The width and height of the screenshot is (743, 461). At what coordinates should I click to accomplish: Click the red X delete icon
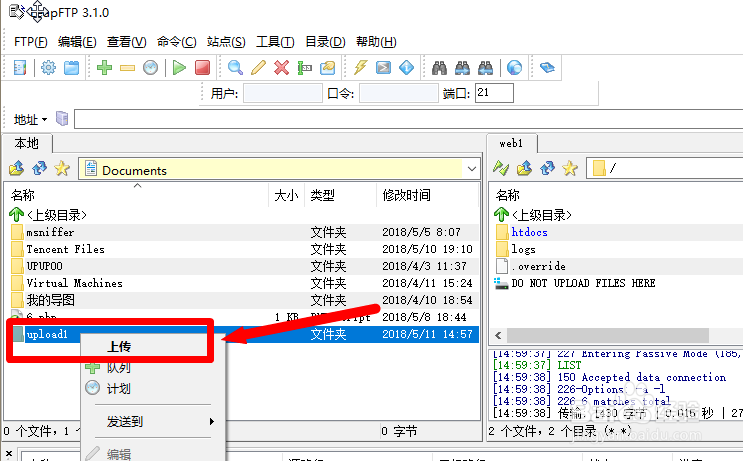pos(281,68)
